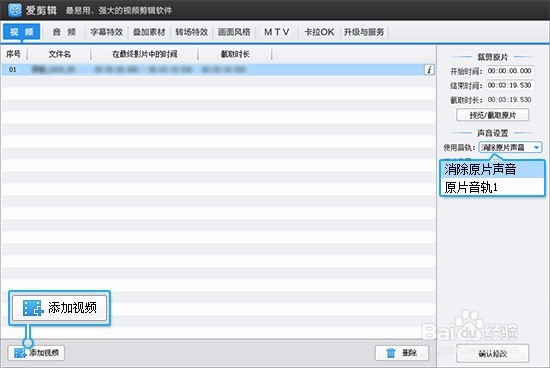The width and height of the screenshot is (550, 368).
Task: Click the 爱剪辑 app logo icon
Action: tap(15, 10)
